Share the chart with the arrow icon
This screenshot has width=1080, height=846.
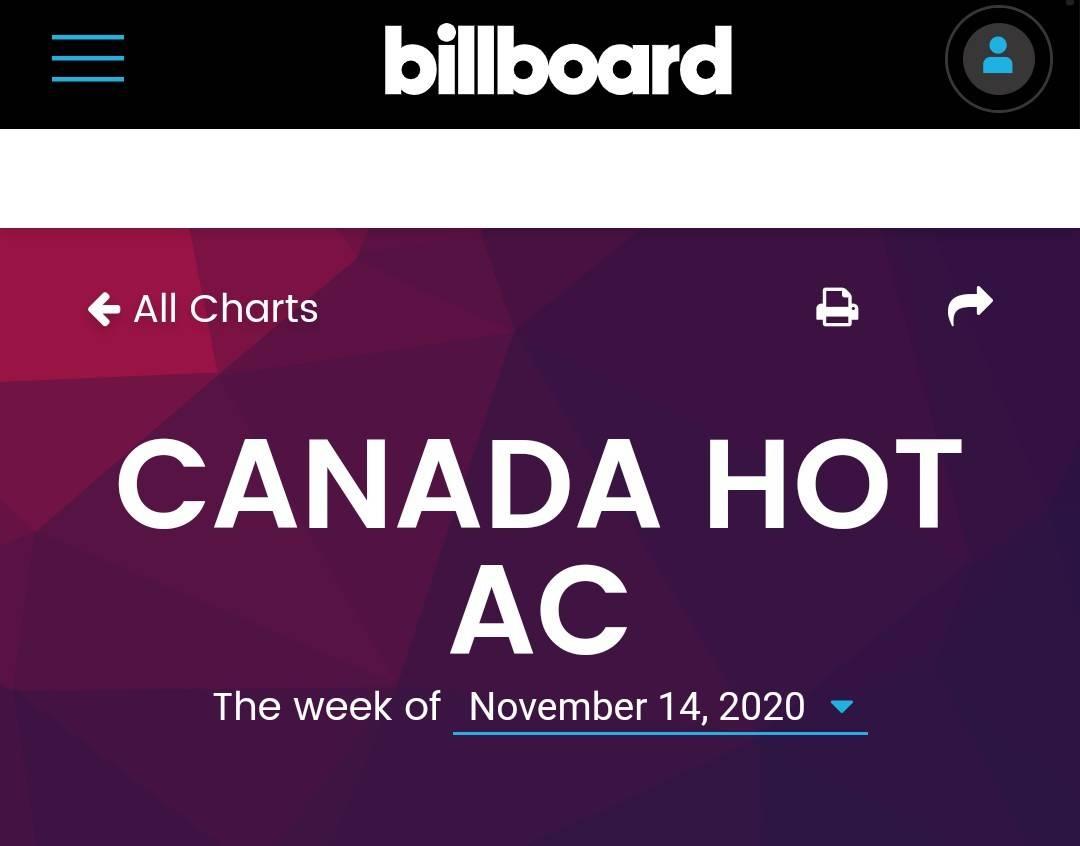(x=970, y=305)
